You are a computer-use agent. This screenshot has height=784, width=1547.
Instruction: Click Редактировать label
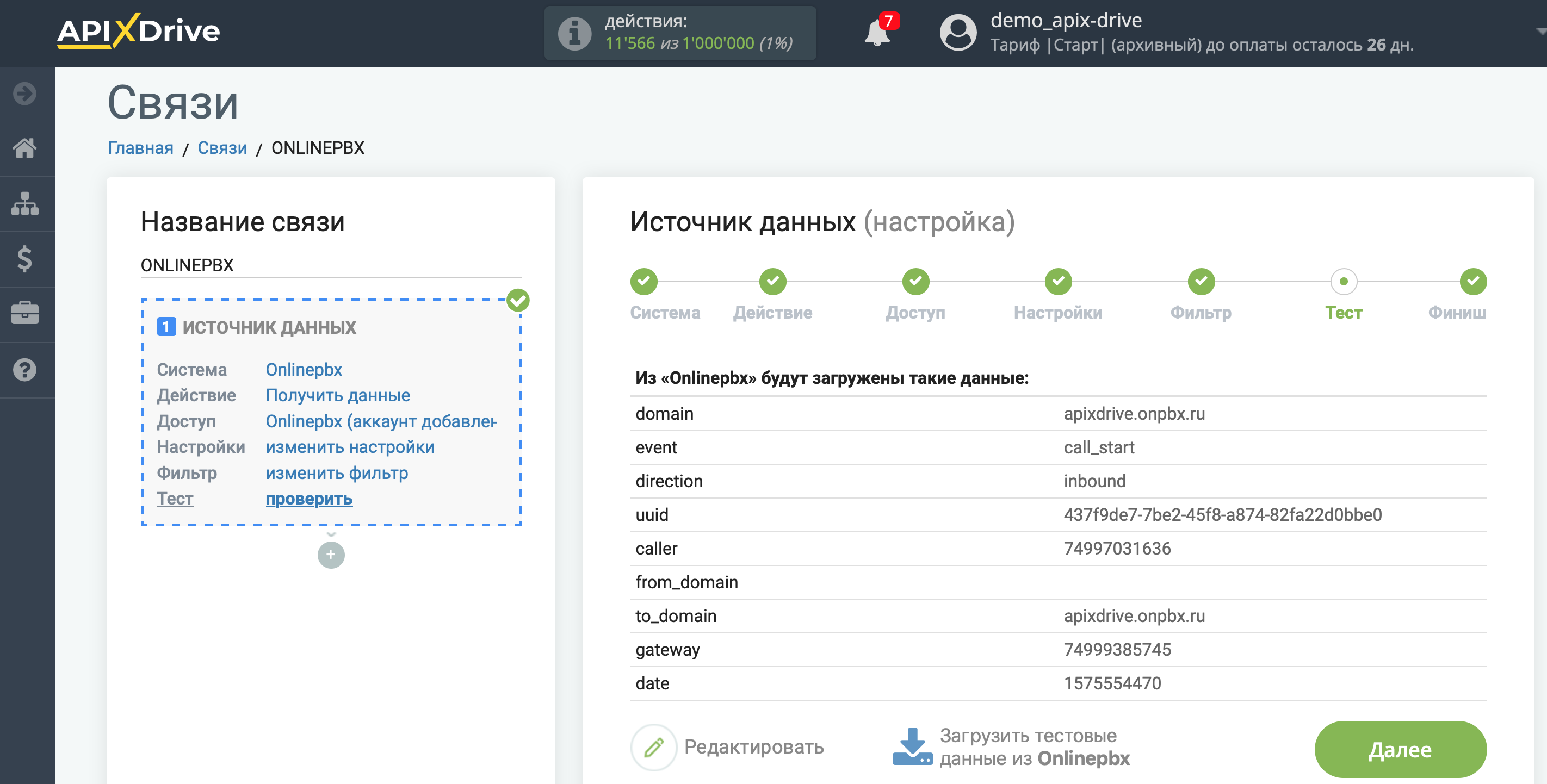click(754, 747)
